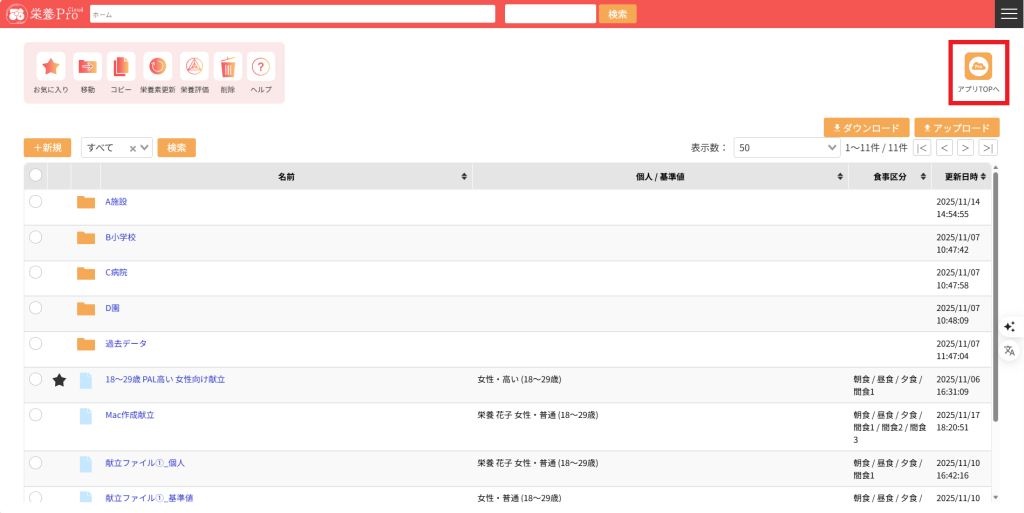Click the ホーム search input field
This screenshot has height=513, width=1024.
coord(292,14)
